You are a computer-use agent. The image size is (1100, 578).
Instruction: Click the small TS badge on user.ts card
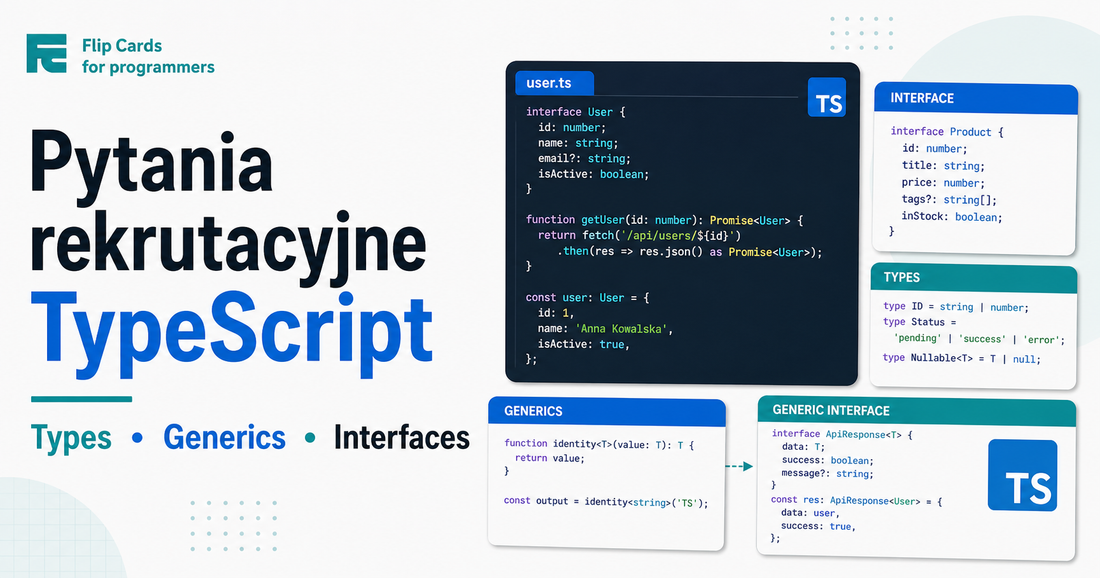click(x=826, y=97)
